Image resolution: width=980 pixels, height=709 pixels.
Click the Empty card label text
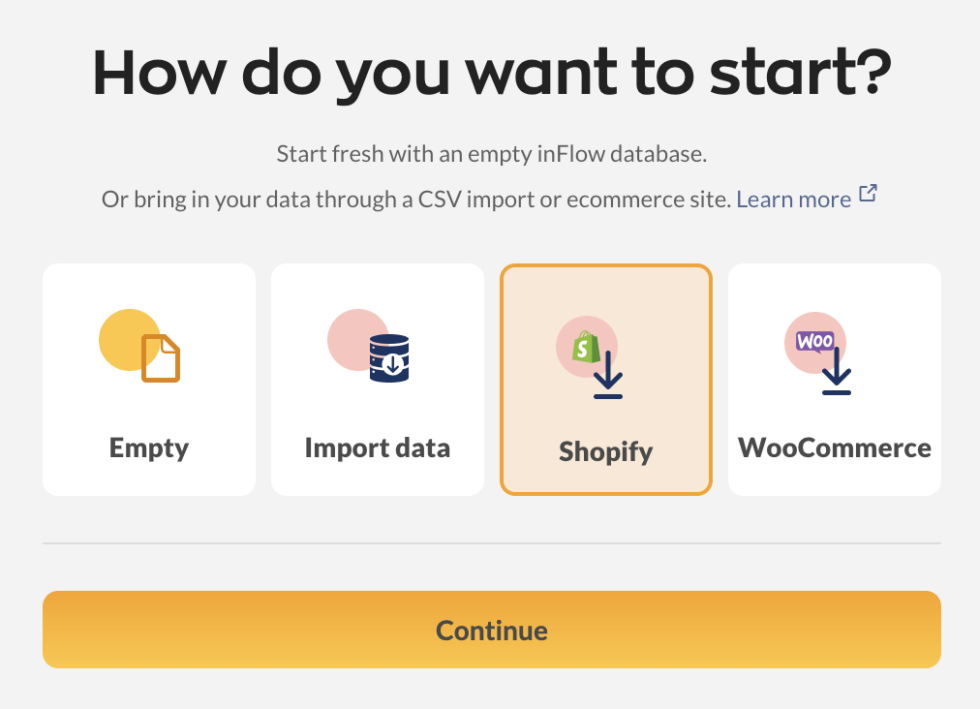[x=148, y=448]
